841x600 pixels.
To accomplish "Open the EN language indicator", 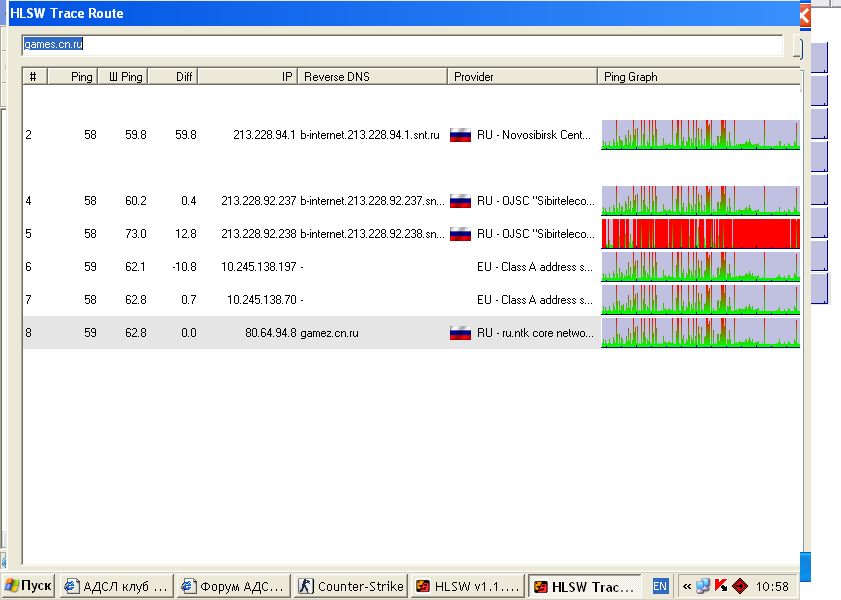I will pos(660,586).
